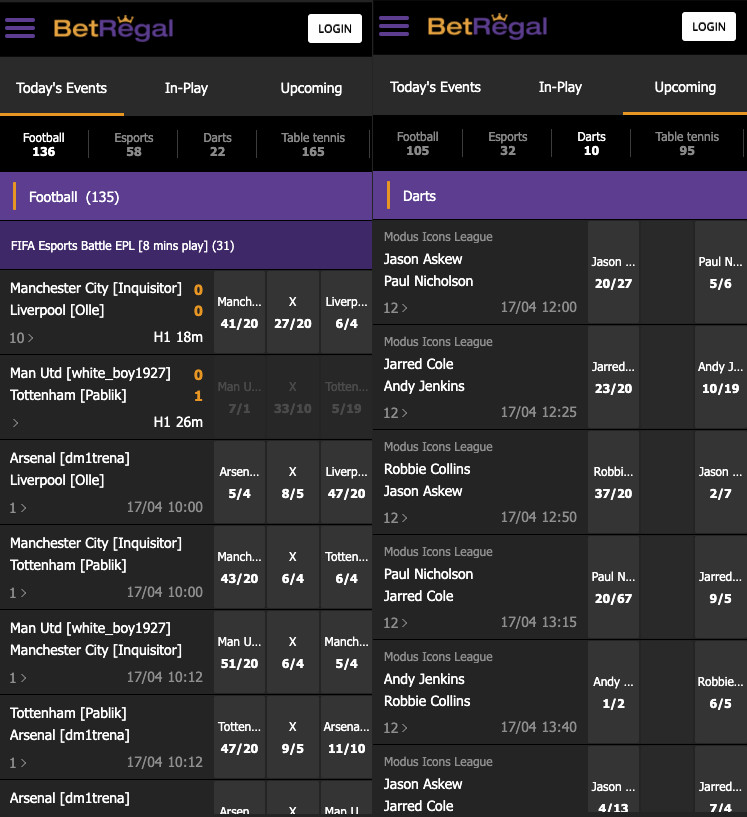Expand 12 markets for Paul Nicholson vs Jarred Cole
The width and height of the screenshot is (747, 817).
[x=395, y=623]
